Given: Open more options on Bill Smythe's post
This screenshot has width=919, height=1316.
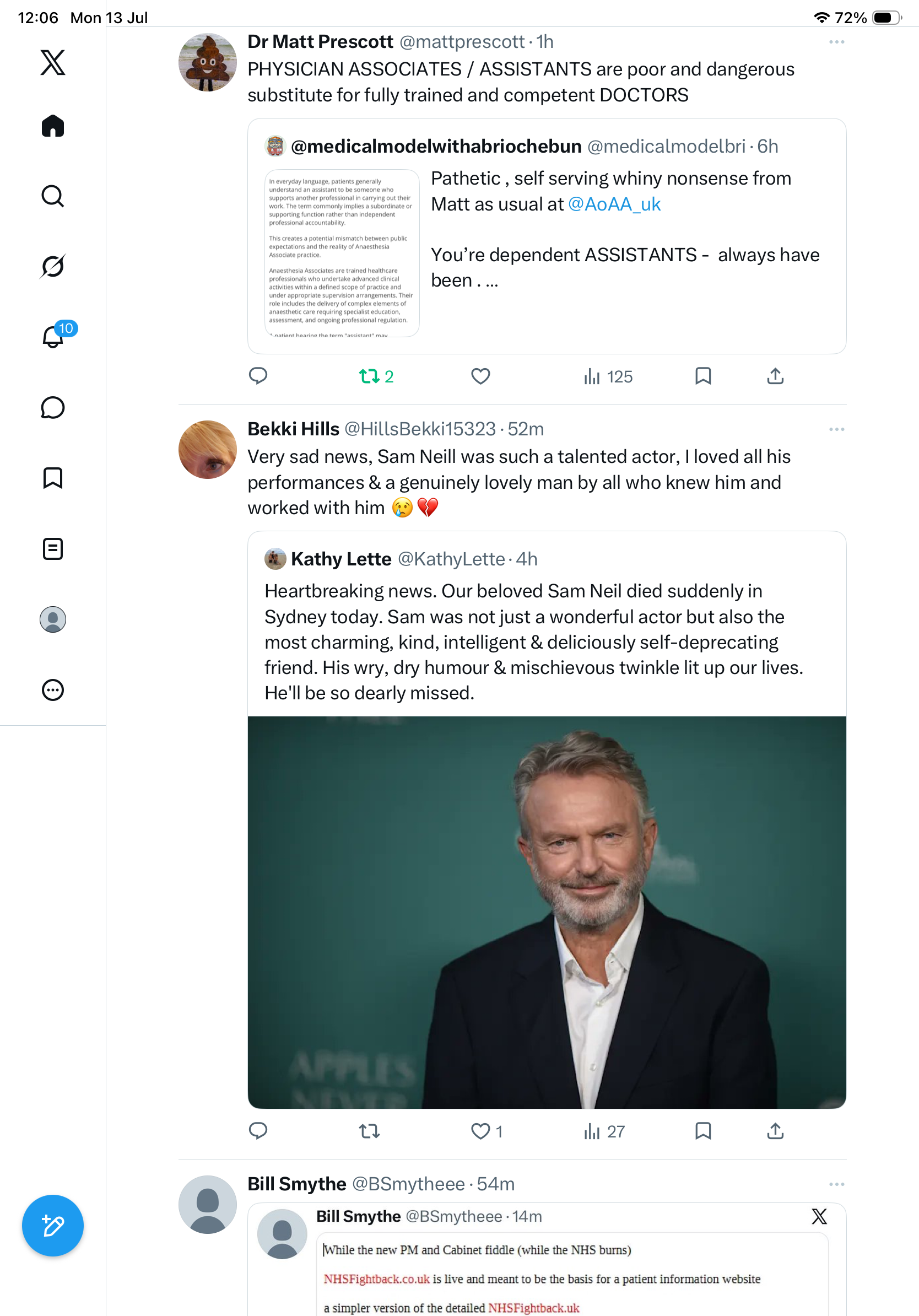Looking at the screenshot, I should [836, 1184].
